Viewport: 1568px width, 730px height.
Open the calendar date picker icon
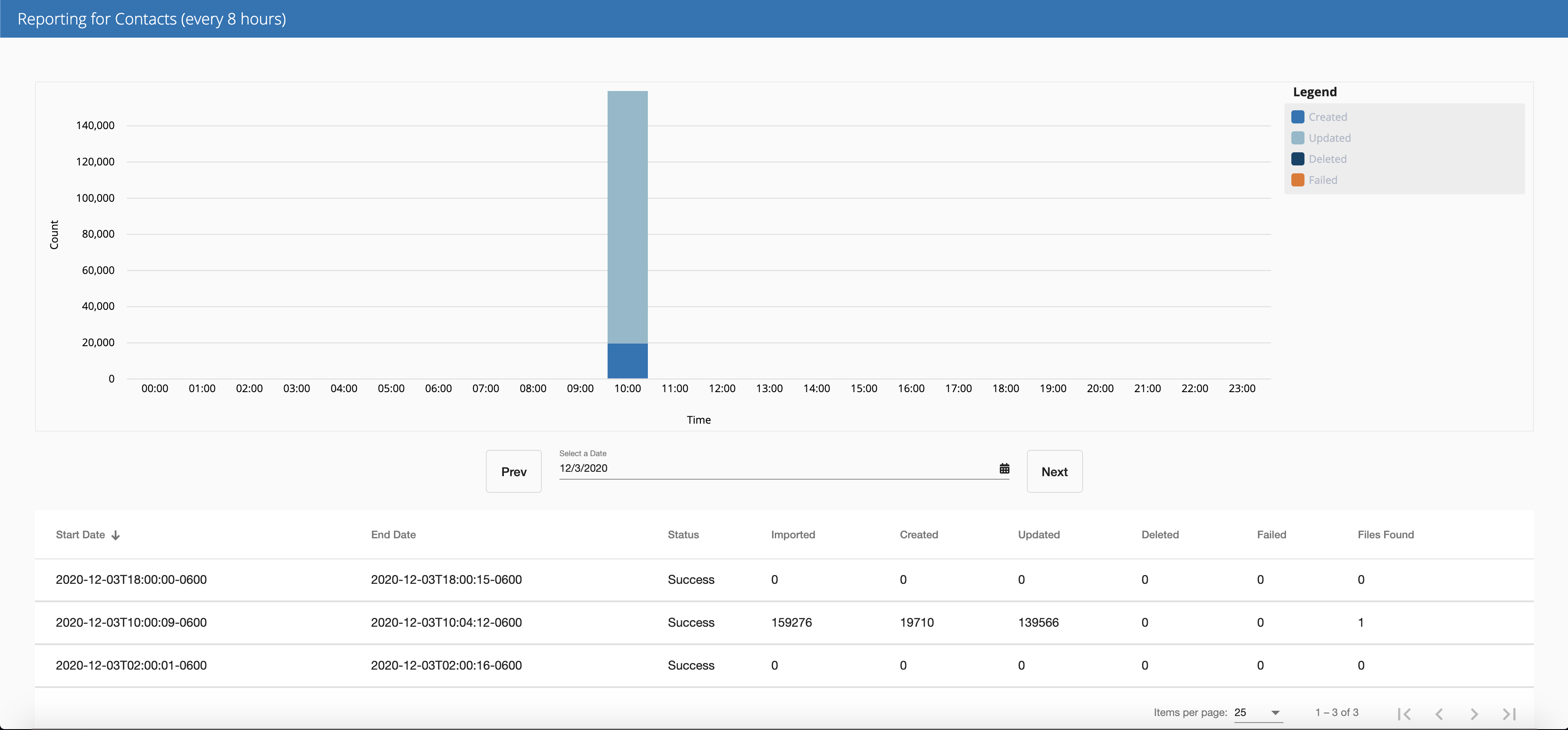click(x=1004, y=468)
